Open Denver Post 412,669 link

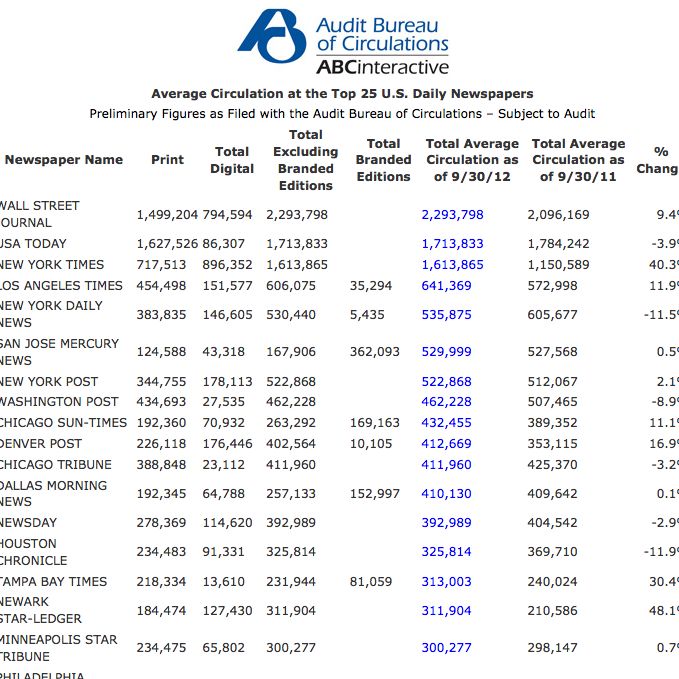pyautogui.click(x=446, y=443)
